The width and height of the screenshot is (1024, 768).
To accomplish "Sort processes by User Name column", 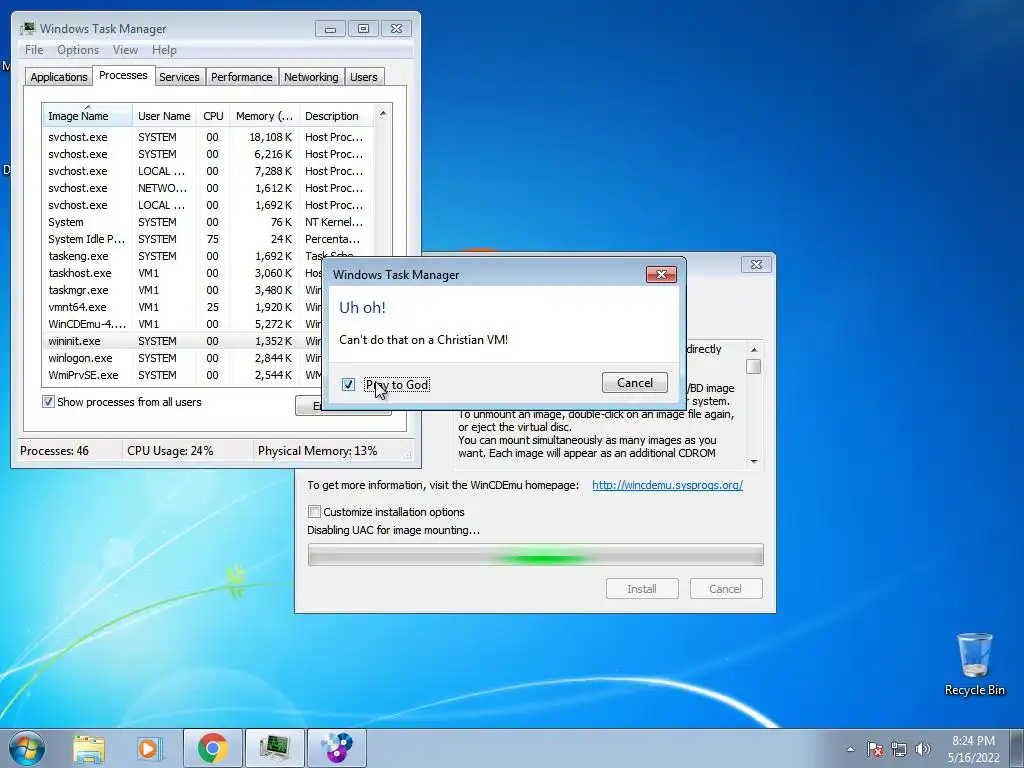I will (x=164, y=116).
